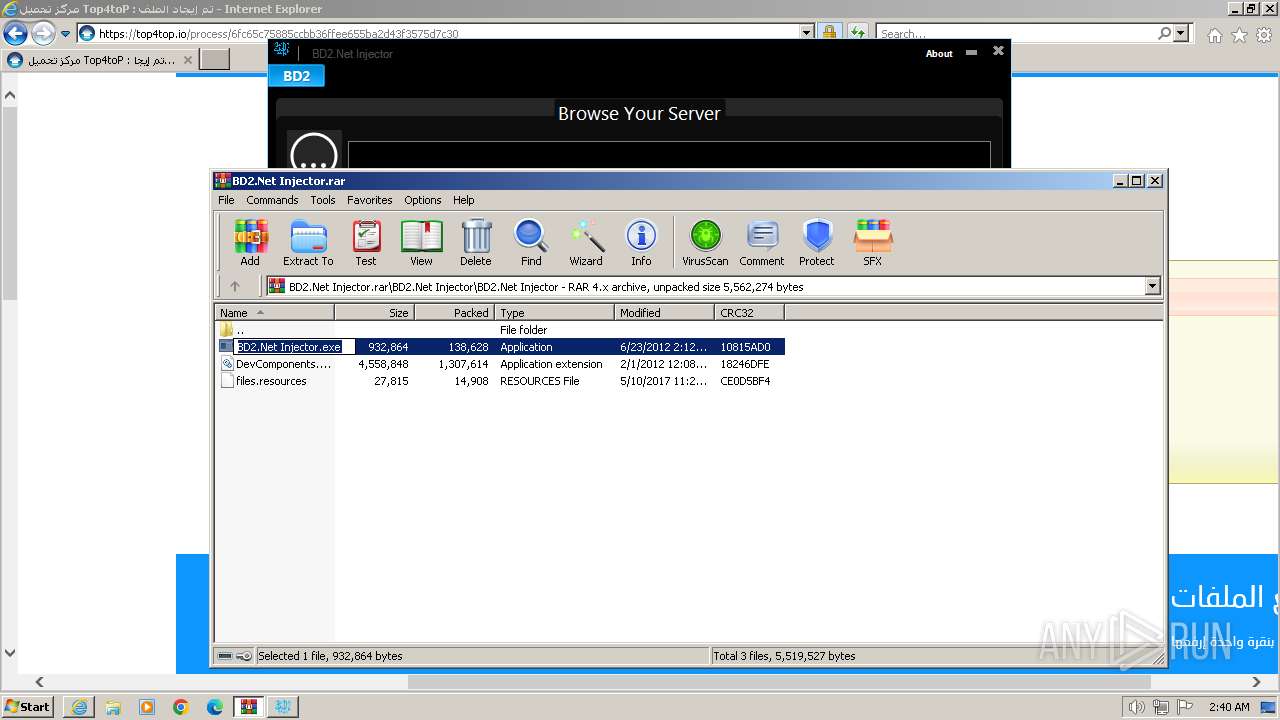Click the Extract To toolbar icon

[x=308, y=243]
